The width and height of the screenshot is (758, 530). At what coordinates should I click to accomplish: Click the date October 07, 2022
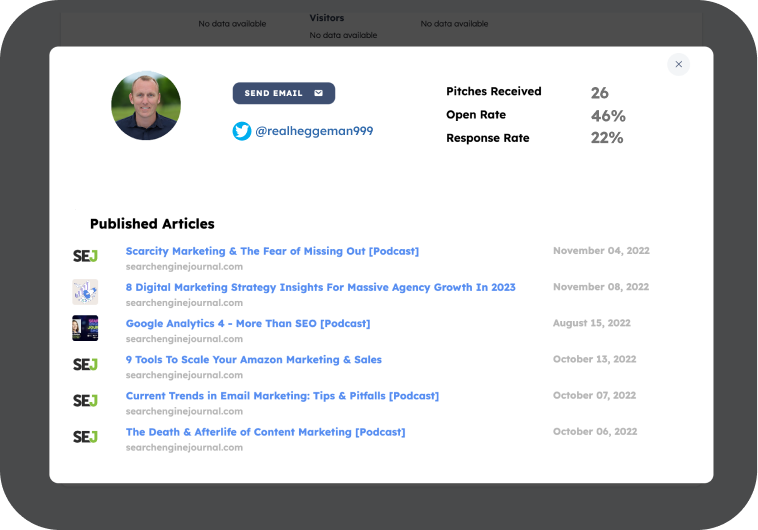coord(595,396)
